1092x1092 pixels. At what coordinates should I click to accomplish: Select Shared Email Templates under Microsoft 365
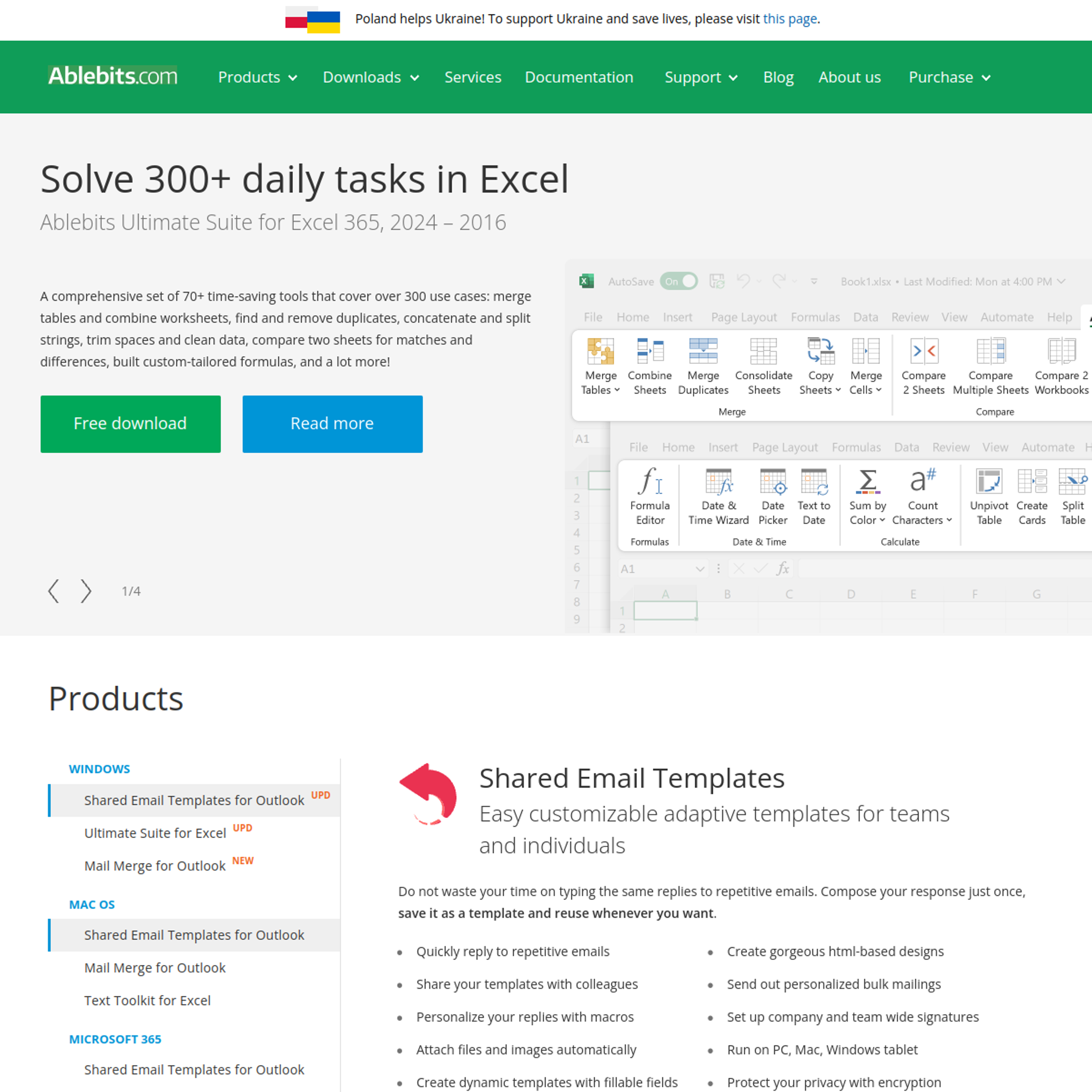pyautogui.click(x=195, y=1069)
